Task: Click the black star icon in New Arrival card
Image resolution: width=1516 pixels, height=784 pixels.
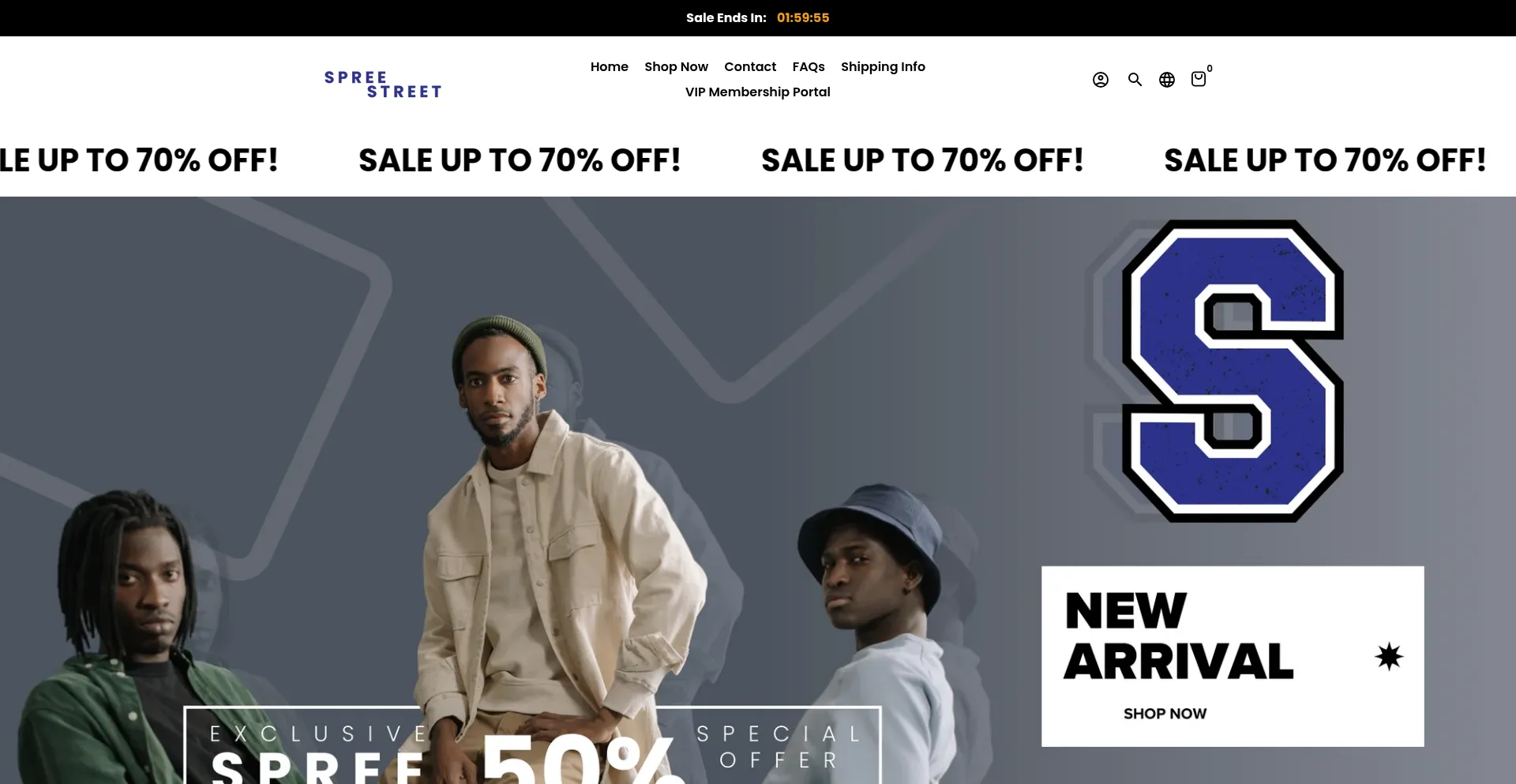Action: [x=1389, y=657]
